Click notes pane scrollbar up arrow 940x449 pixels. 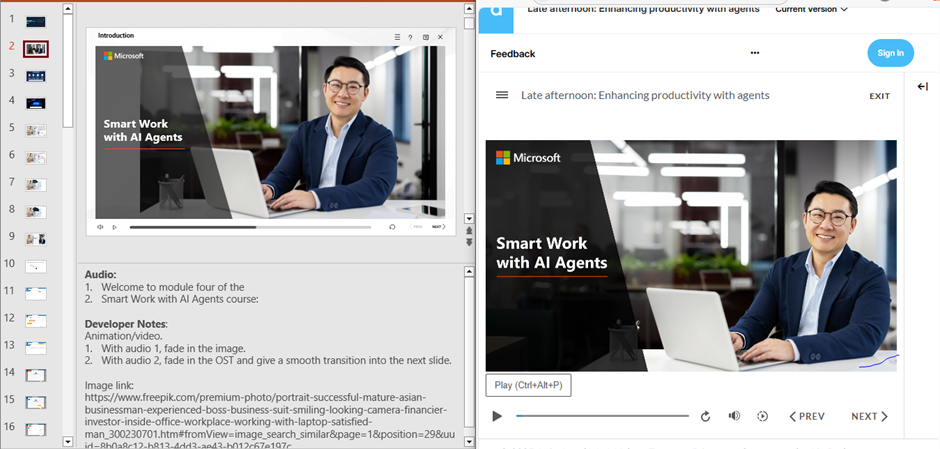tap(469, 272)
